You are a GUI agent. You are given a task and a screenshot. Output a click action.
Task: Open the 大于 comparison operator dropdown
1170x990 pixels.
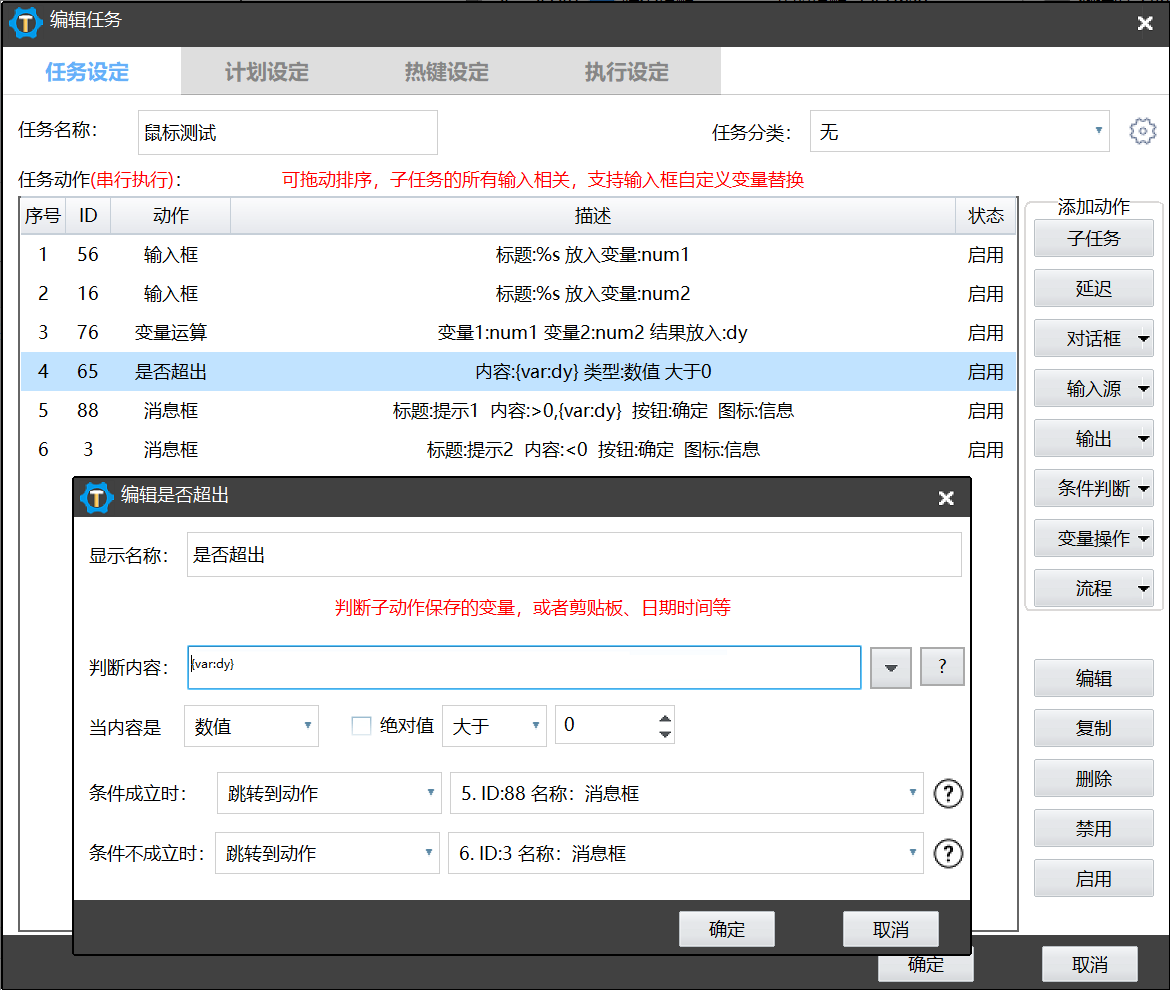click(494, 727)
